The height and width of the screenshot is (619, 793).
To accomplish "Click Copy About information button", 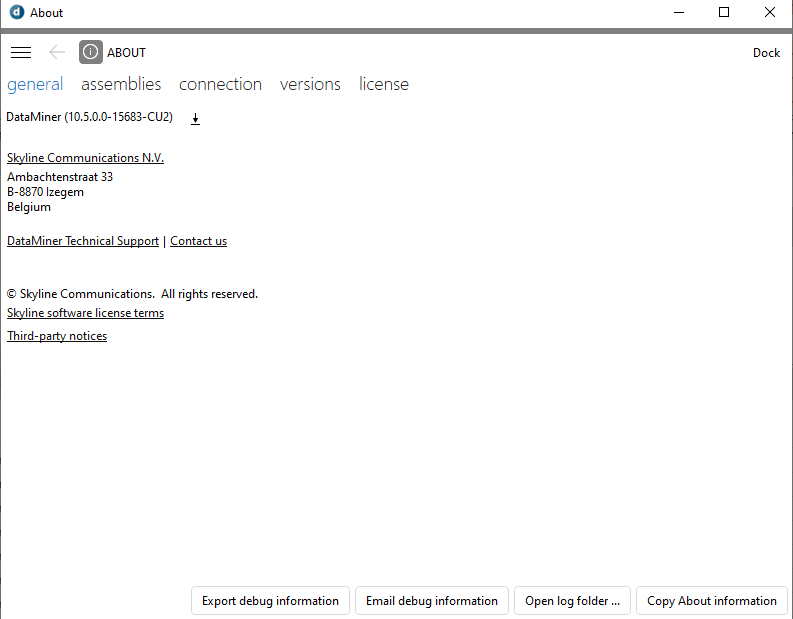I will (712, 601).
